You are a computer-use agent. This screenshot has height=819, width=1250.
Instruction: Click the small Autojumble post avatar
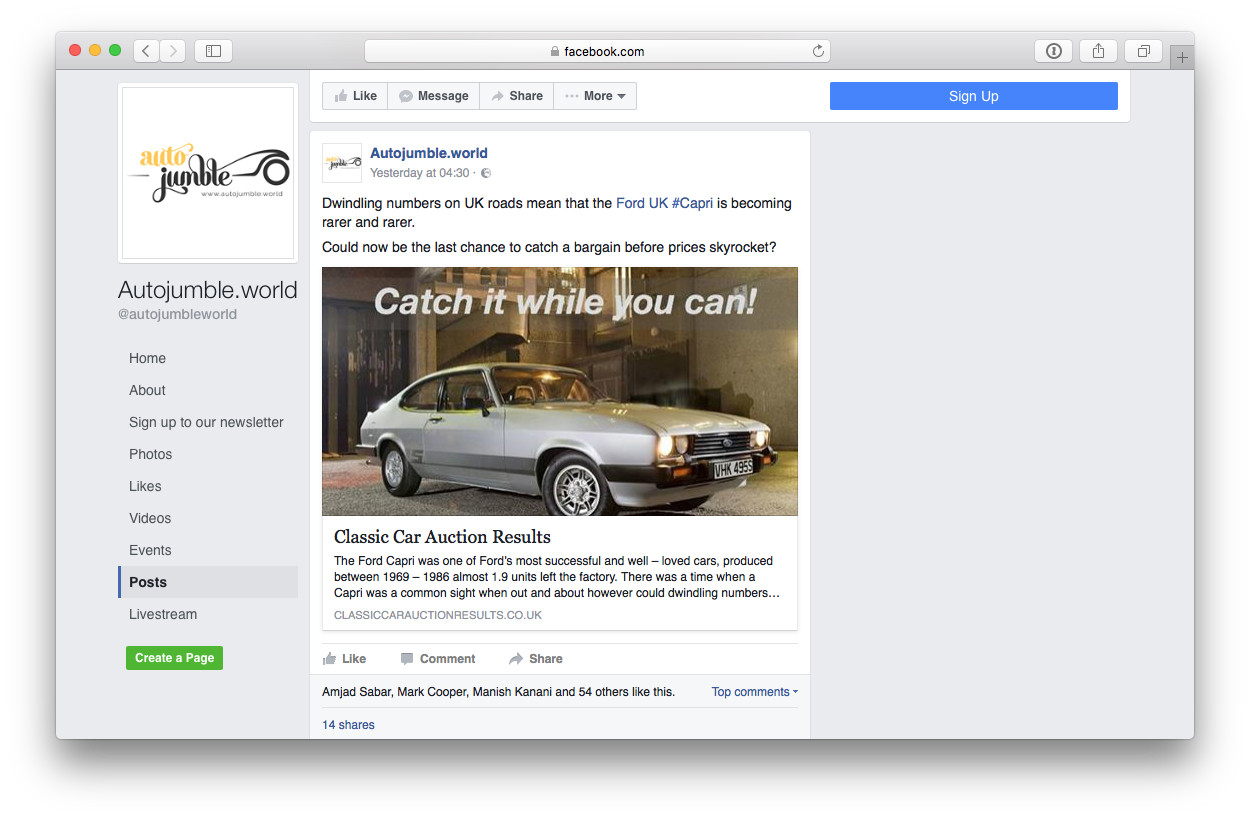point(342,163)
